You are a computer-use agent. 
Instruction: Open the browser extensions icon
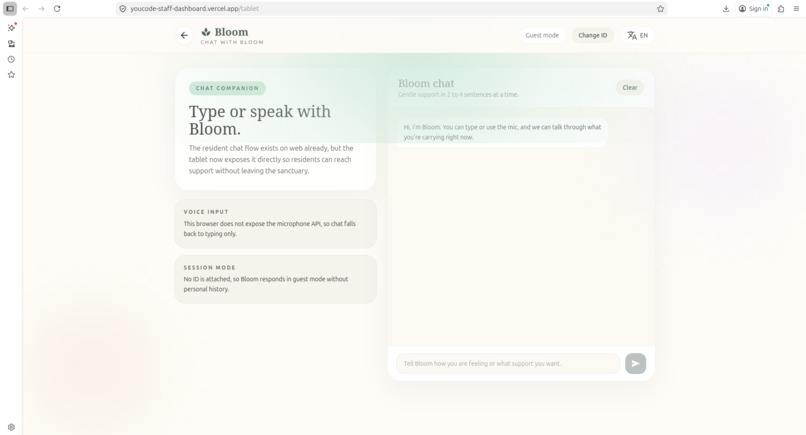pos(781,9)
